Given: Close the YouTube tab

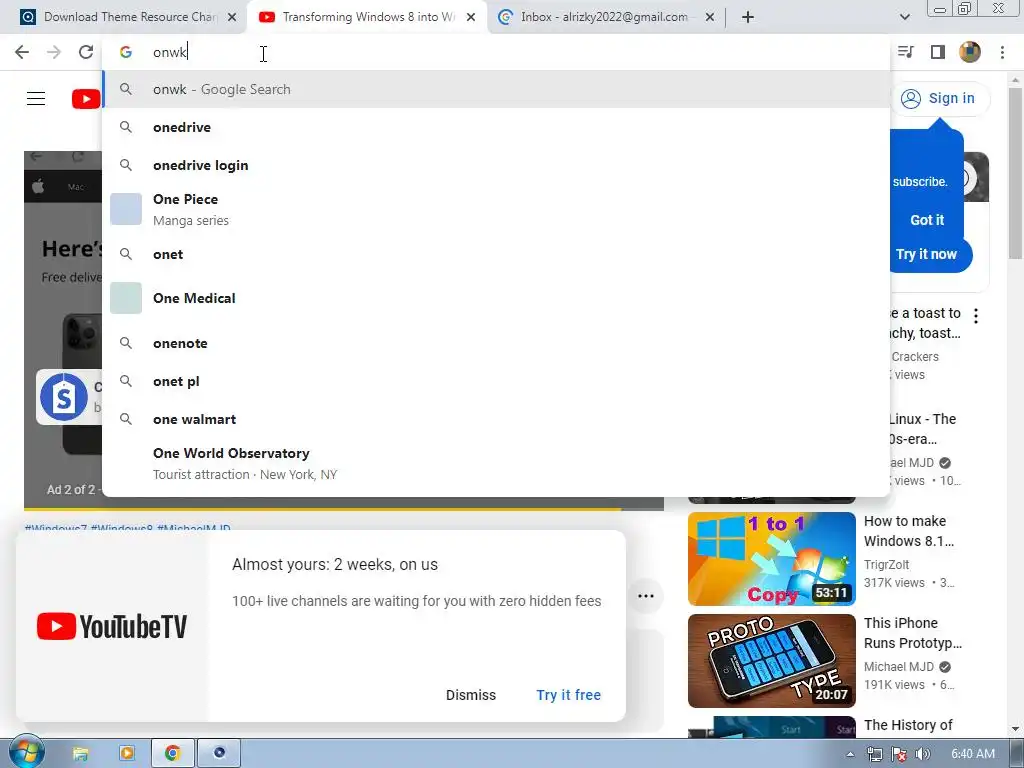Looking at the screenshot, I should [x=471, y=18].
